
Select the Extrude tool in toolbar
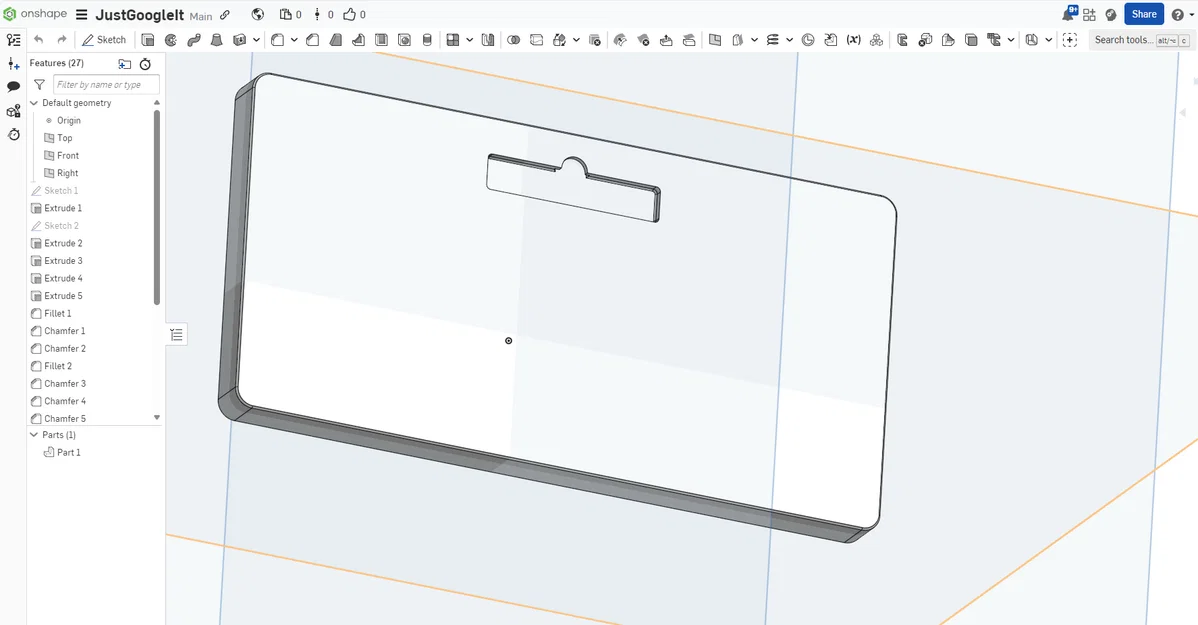pos(148,40)
